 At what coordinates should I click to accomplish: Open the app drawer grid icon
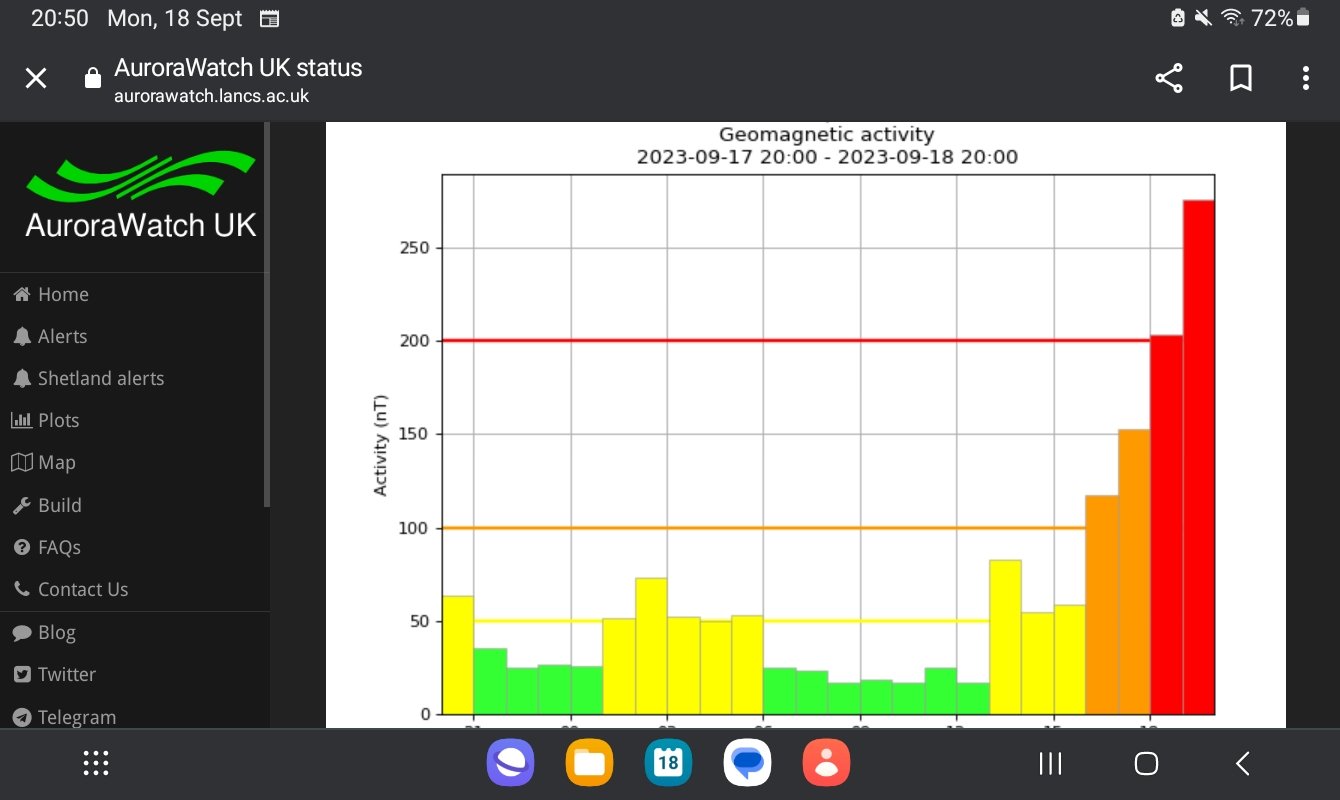(x=95, y=764)
